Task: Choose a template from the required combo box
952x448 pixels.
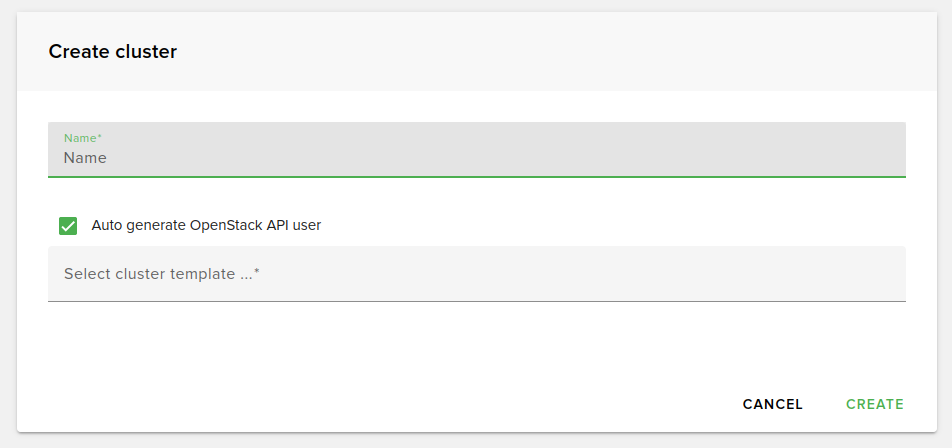Action: click(x=476, y=273)
